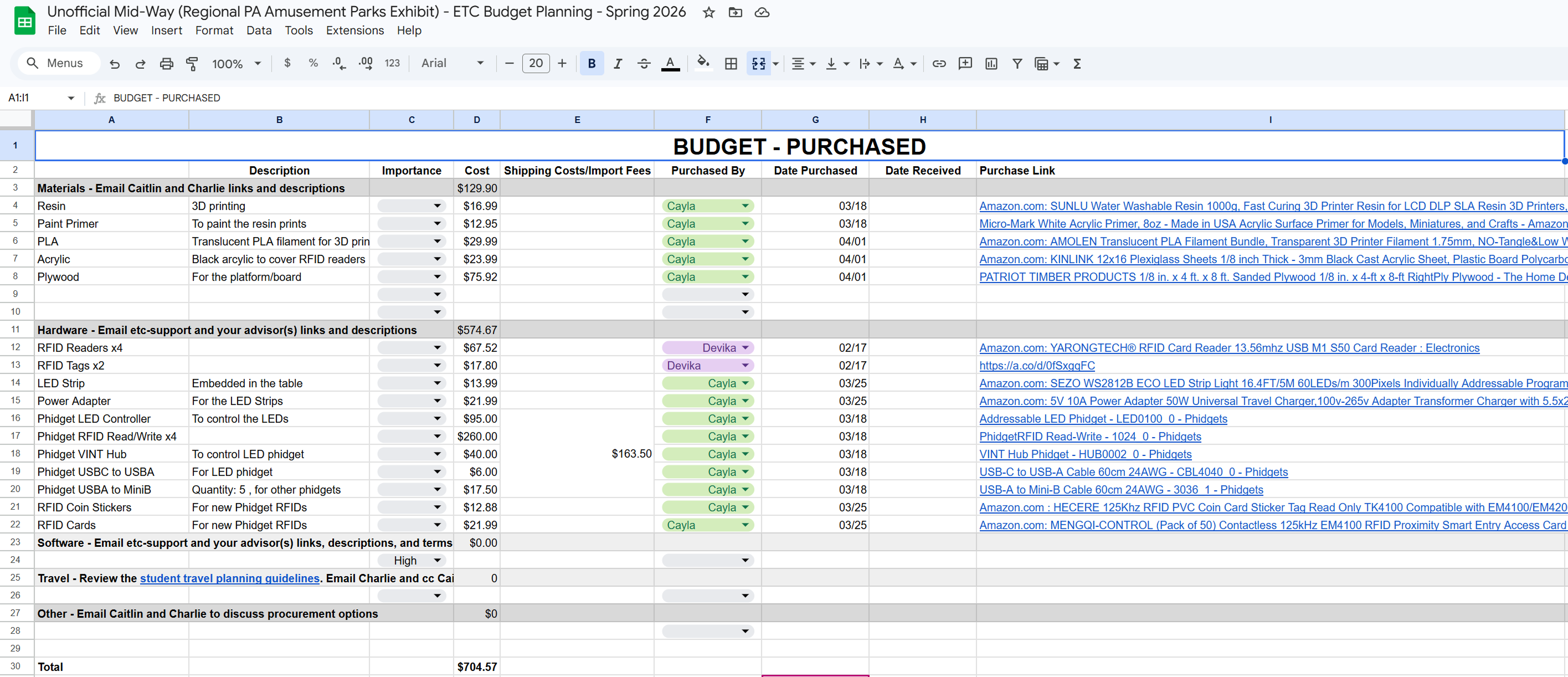Open more number formats (123)

pyautogui.click(x=392, y=63)
